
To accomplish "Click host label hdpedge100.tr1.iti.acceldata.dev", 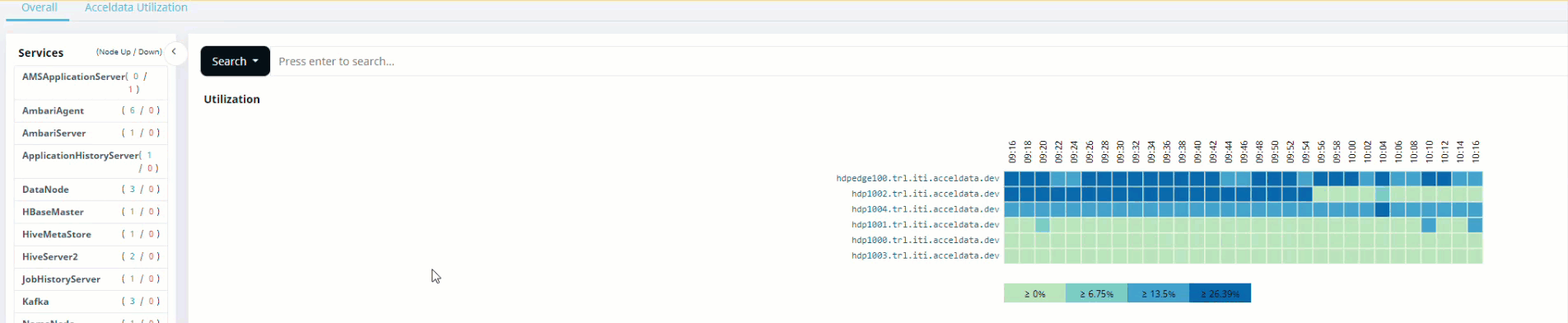I will tap(917, 178).
